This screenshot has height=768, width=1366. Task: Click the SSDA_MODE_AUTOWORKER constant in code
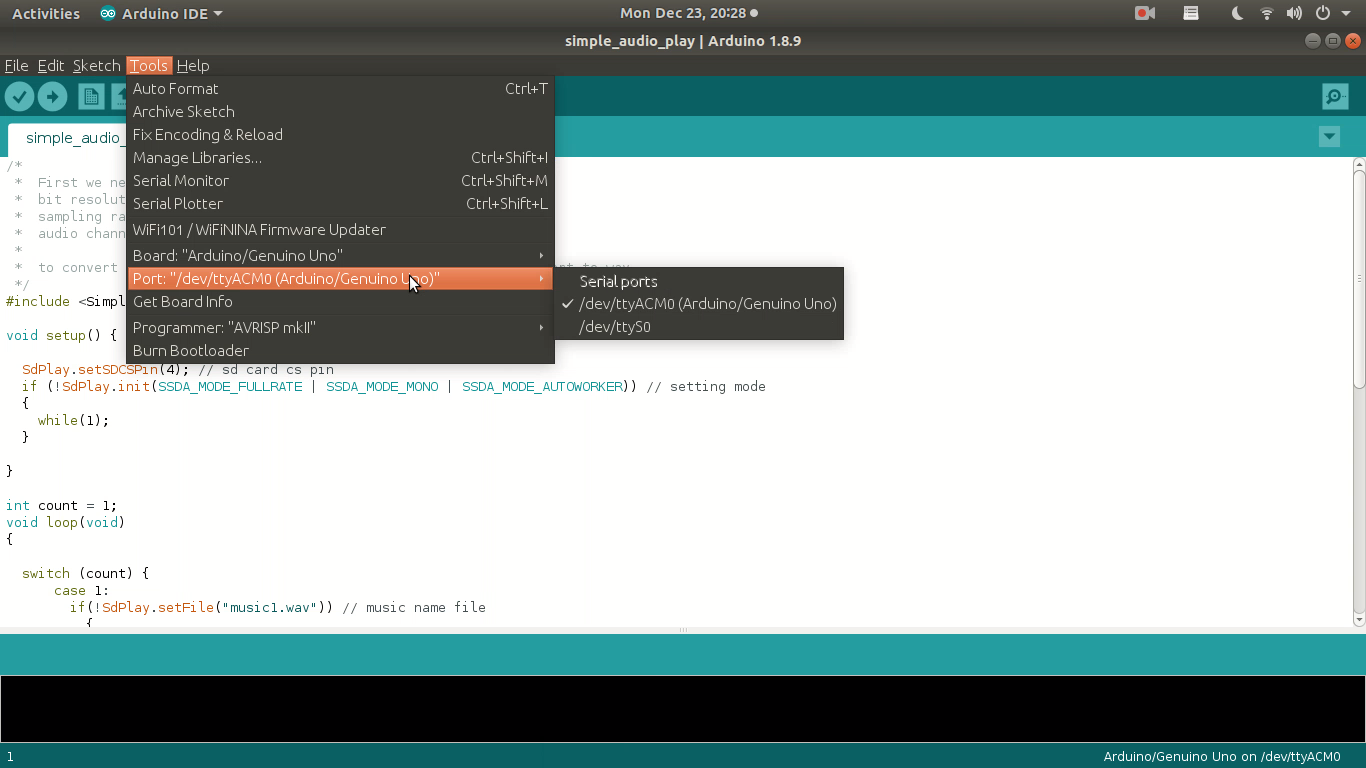(x=543, y=387)
